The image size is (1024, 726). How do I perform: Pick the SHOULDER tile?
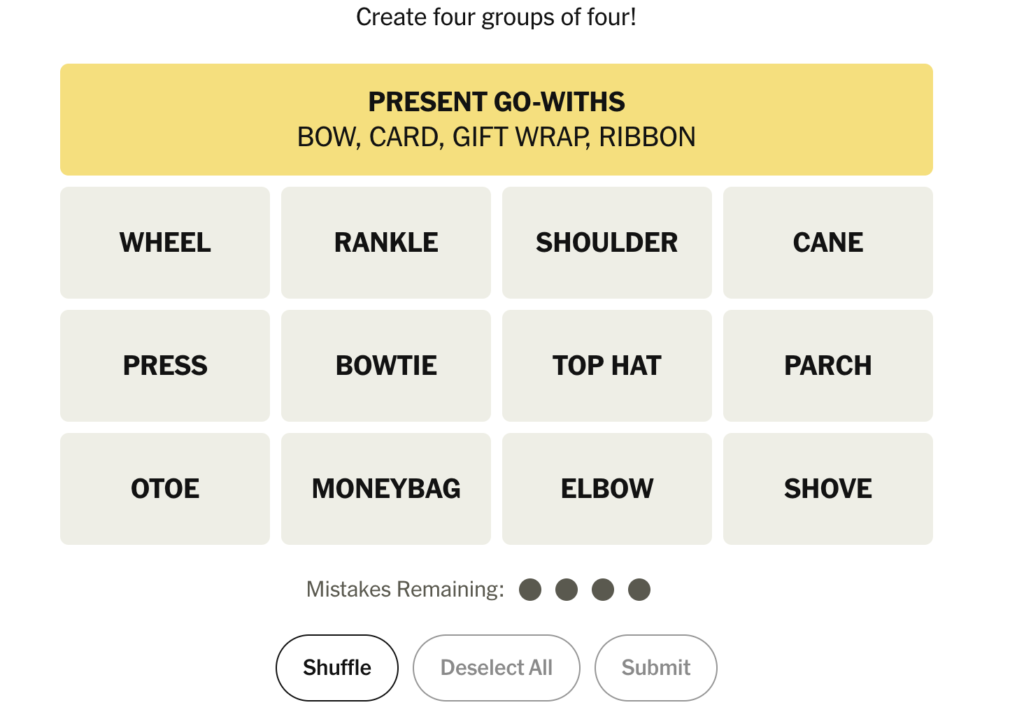click(x=607, y=243)
